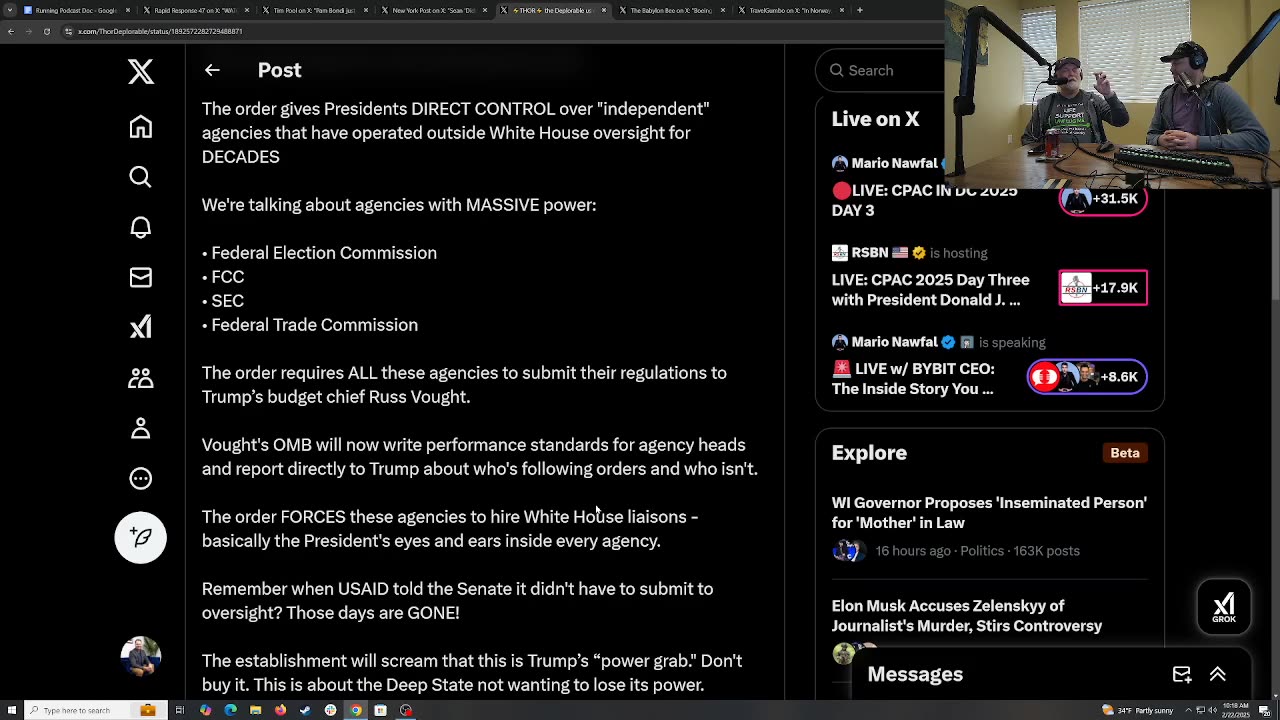Launch Microsoft Edge from taskbar
Screen dimensions: 1280x720
click(230, 710)
